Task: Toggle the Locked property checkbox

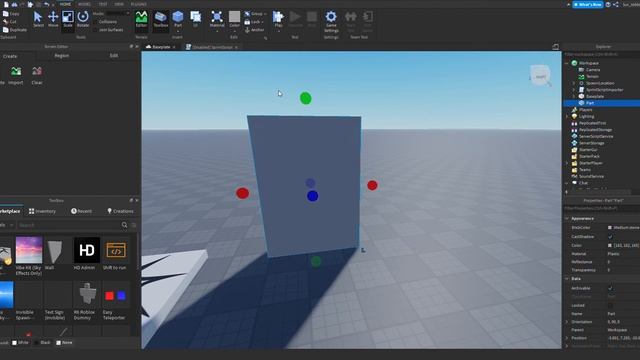Action: click(610, 305)
